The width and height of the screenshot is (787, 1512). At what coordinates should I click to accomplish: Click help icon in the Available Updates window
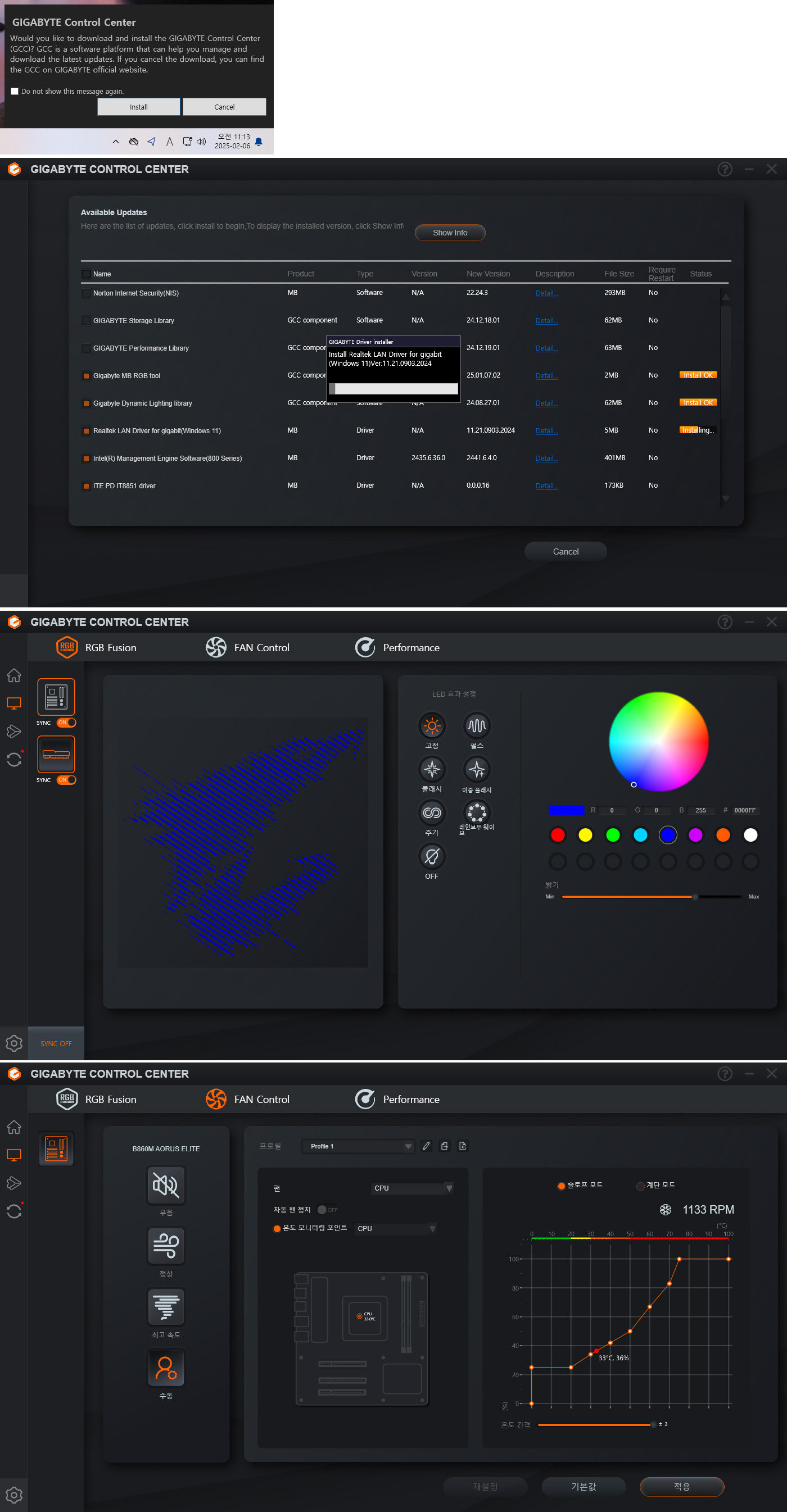point(725,169)
